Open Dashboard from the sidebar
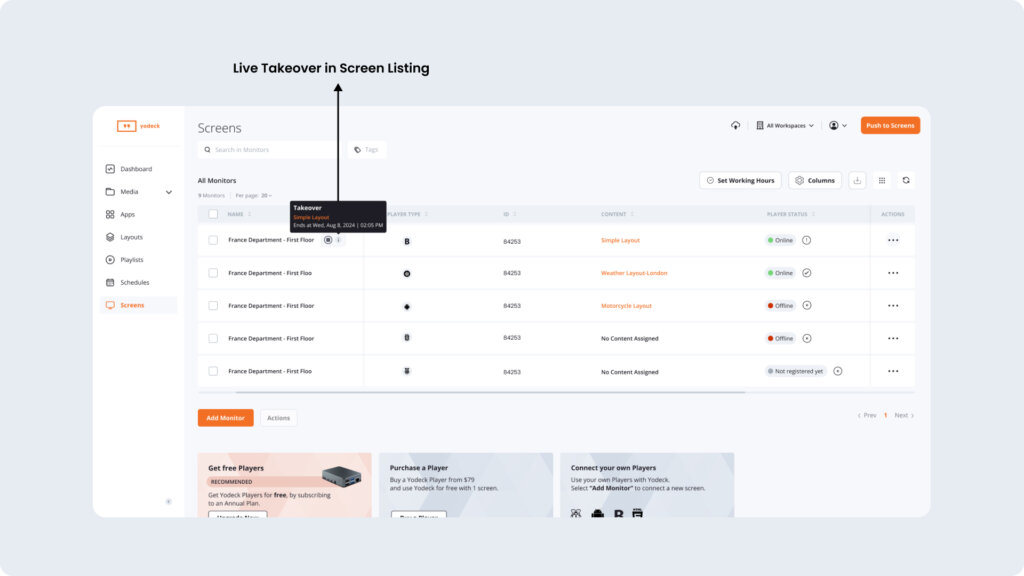The width and height of the screenshot is (1024, 576). 136,169
